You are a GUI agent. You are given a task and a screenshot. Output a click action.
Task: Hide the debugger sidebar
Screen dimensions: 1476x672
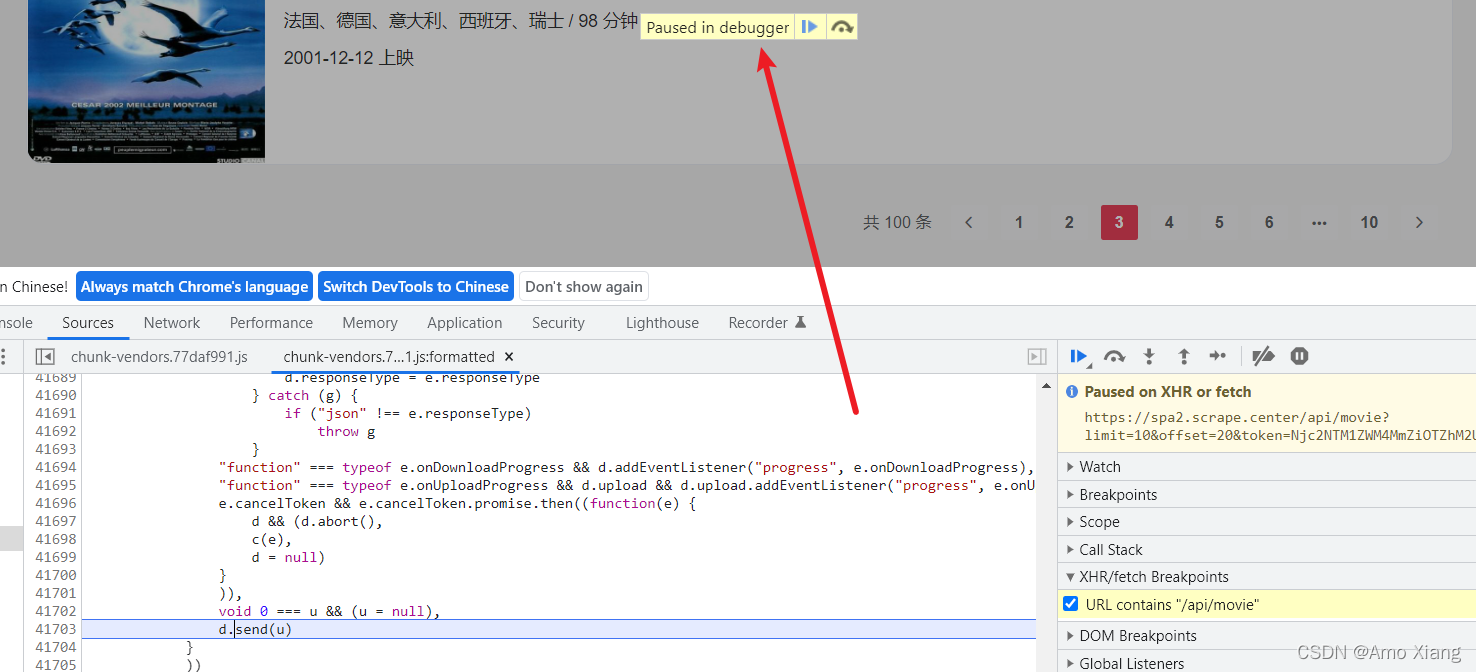1037,357
